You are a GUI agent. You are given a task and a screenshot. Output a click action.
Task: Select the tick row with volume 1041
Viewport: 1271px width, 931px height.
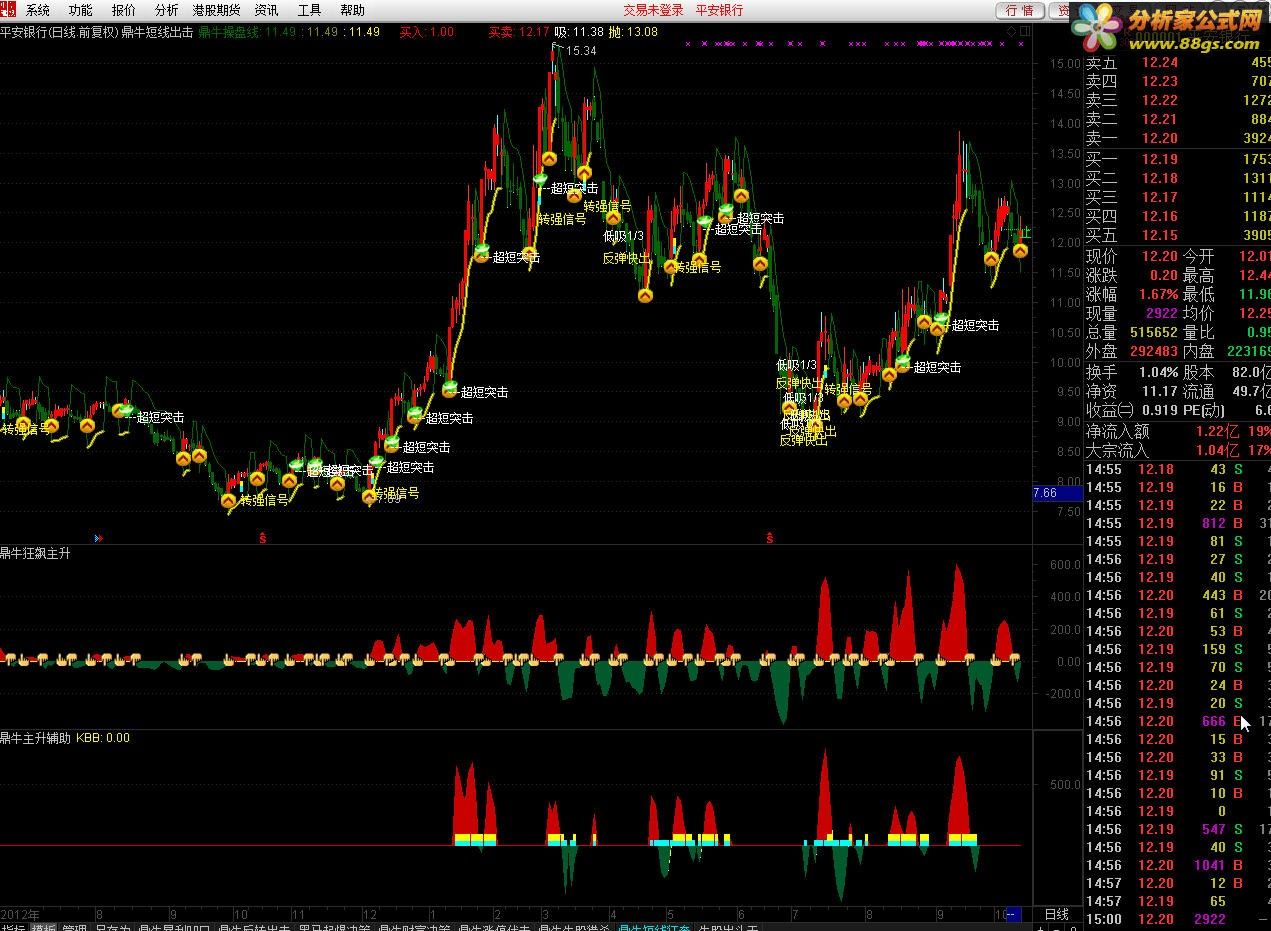click(x=1178, y=865)
